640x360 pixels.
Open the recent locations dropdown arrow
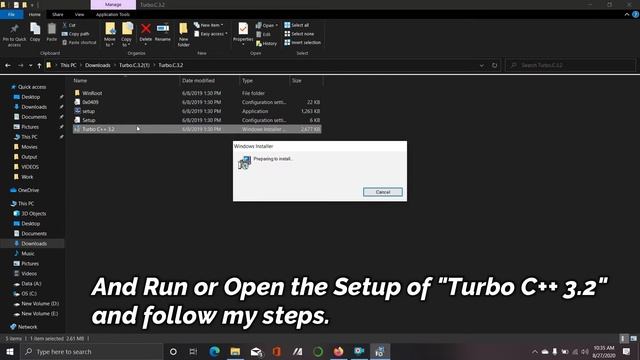point(30,65)
